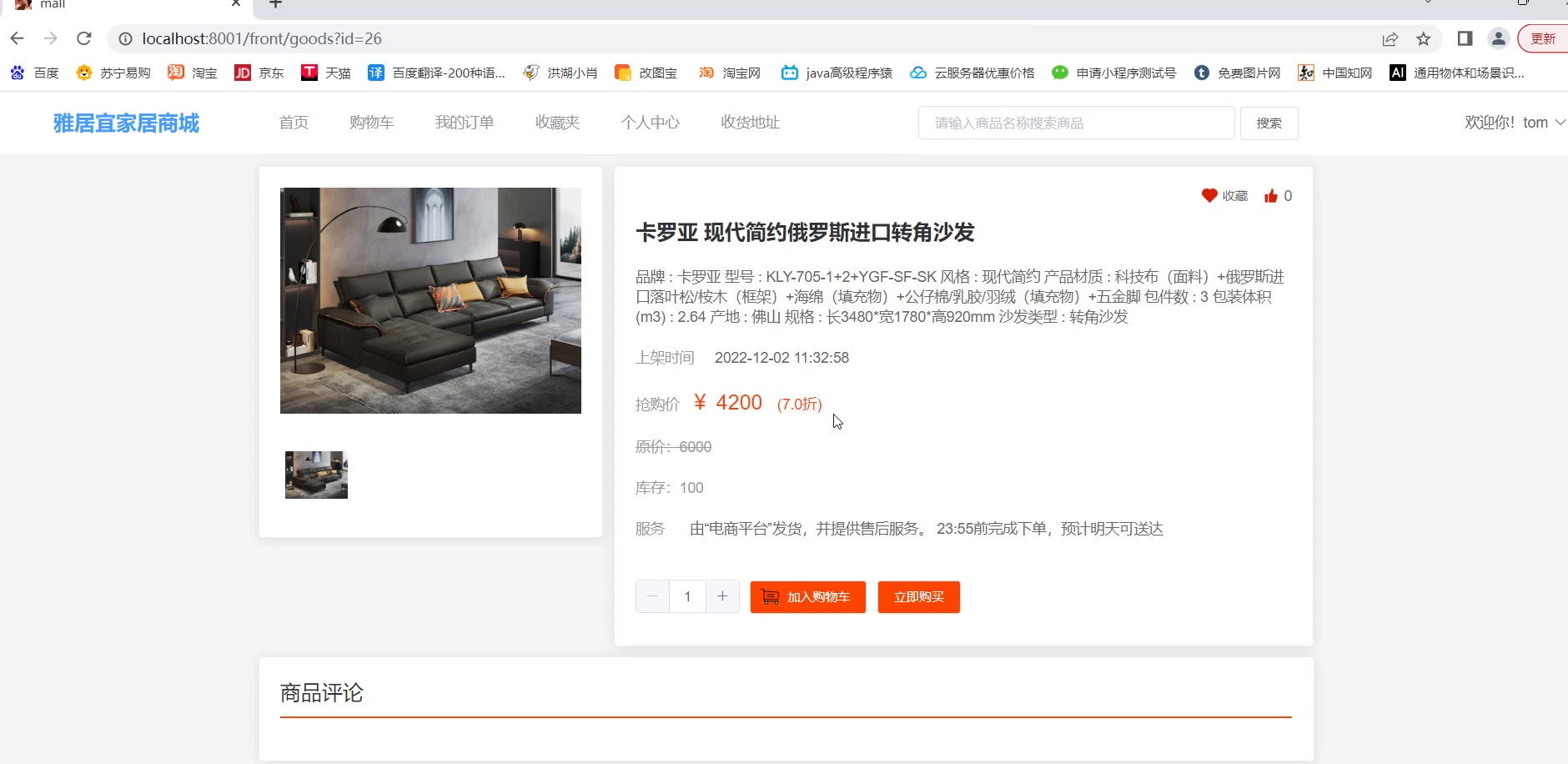Open the 中国知网 bookmark

point(1335,73)
